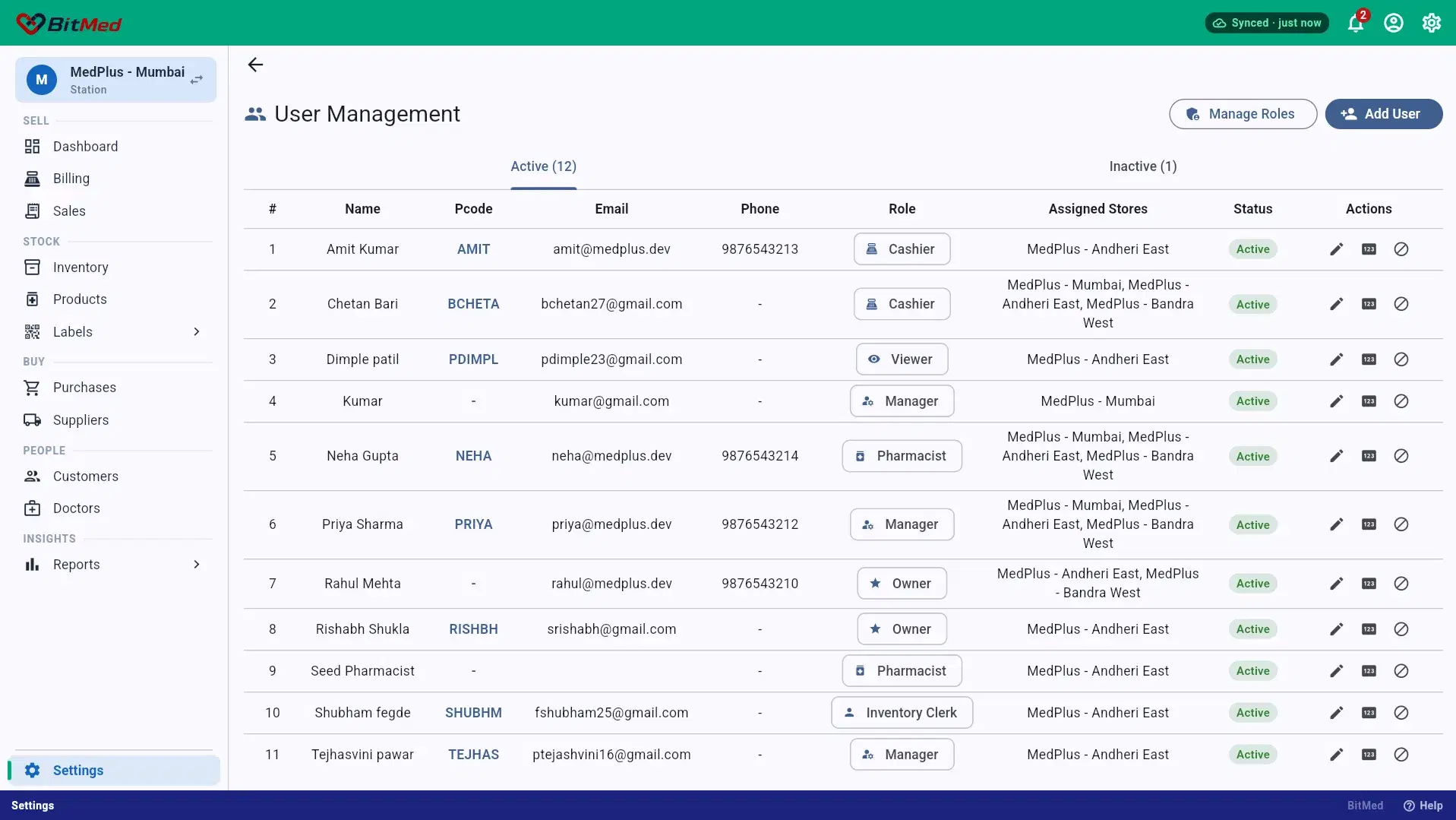Click the Add User button
The width and height of the screenshot is (1456, 820).
point(1383,114)
